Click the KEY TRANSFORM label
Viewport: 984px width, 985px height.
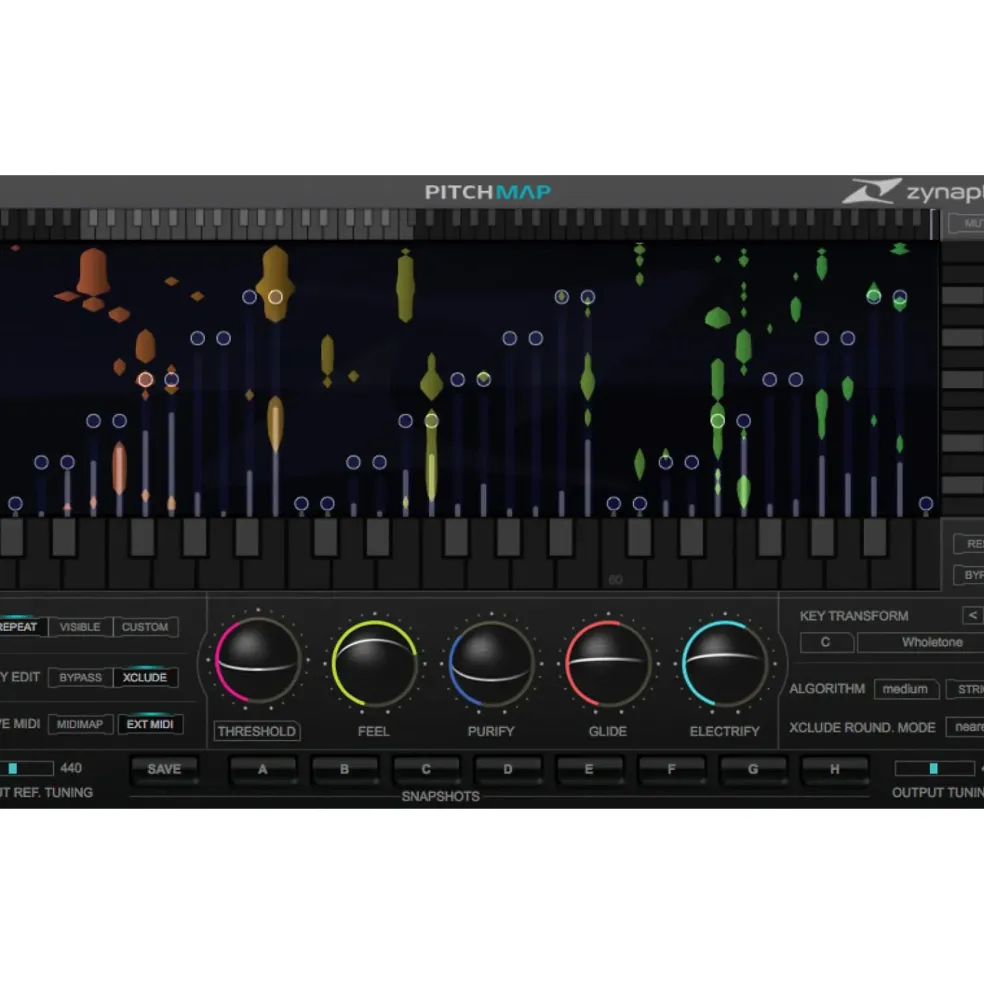[x=854, y=616]
